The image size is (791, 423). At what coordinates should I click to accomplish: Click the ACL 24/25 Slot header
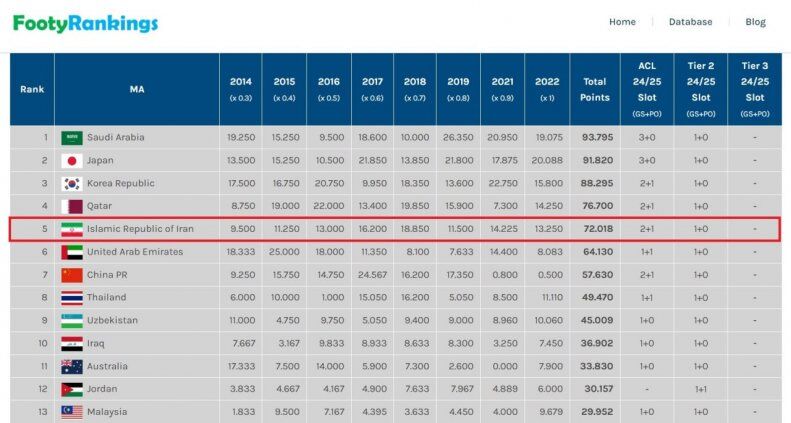point(647,89)
